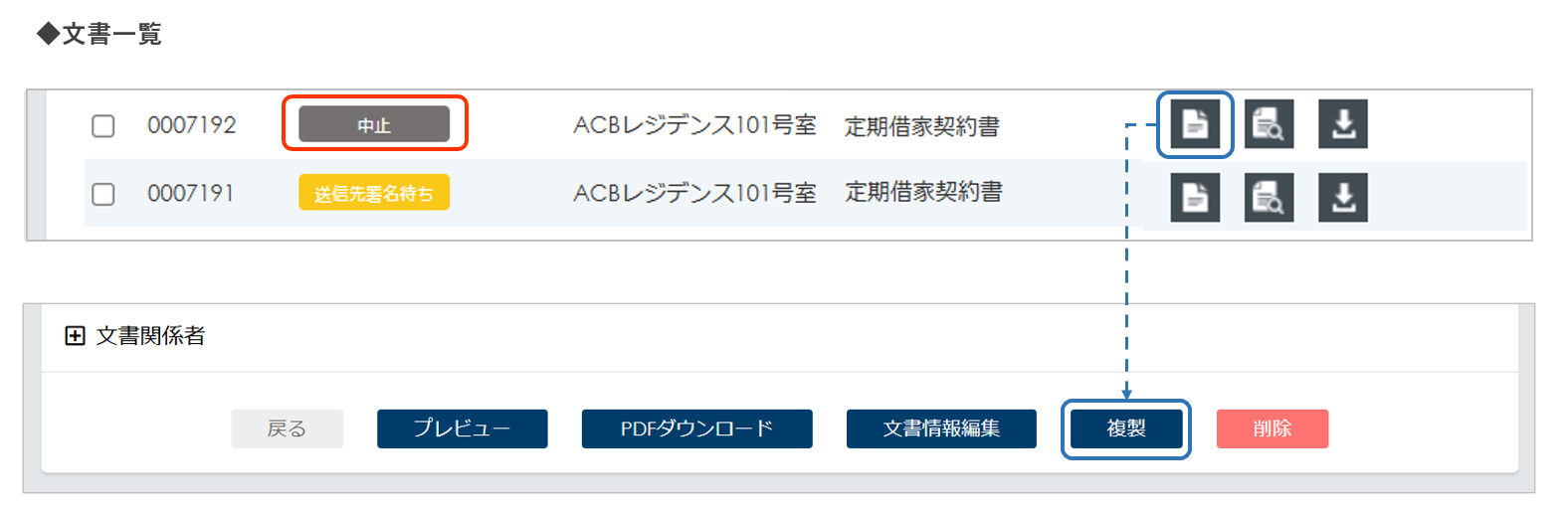The image size is (1568, 514).
Task: Open 文書情報編集 to edit document info
Action: [941, 428]
